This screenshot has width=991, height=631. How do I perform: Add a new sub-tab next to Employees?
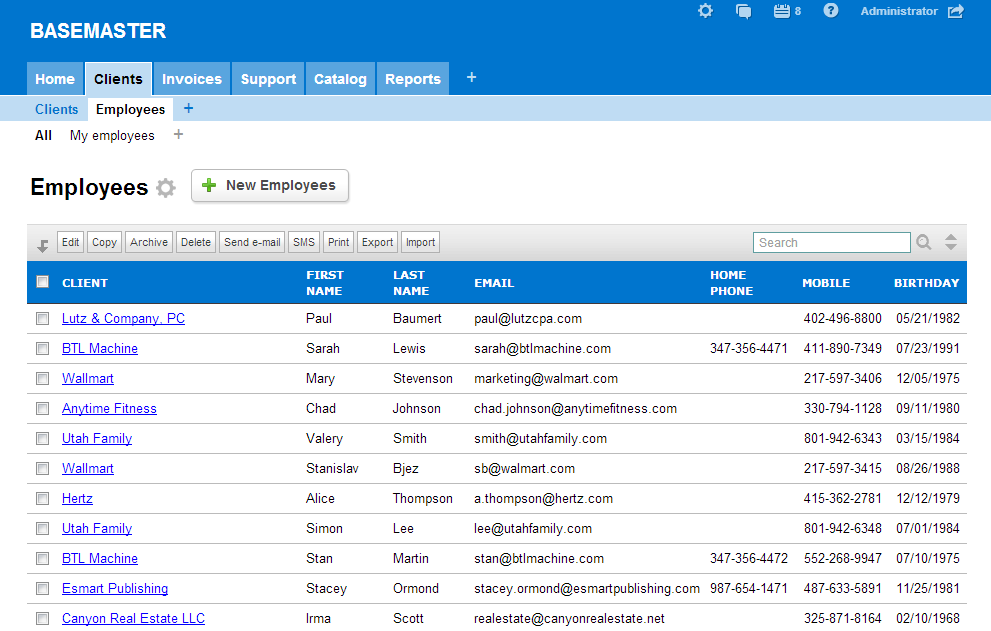(x=188, y=109)
